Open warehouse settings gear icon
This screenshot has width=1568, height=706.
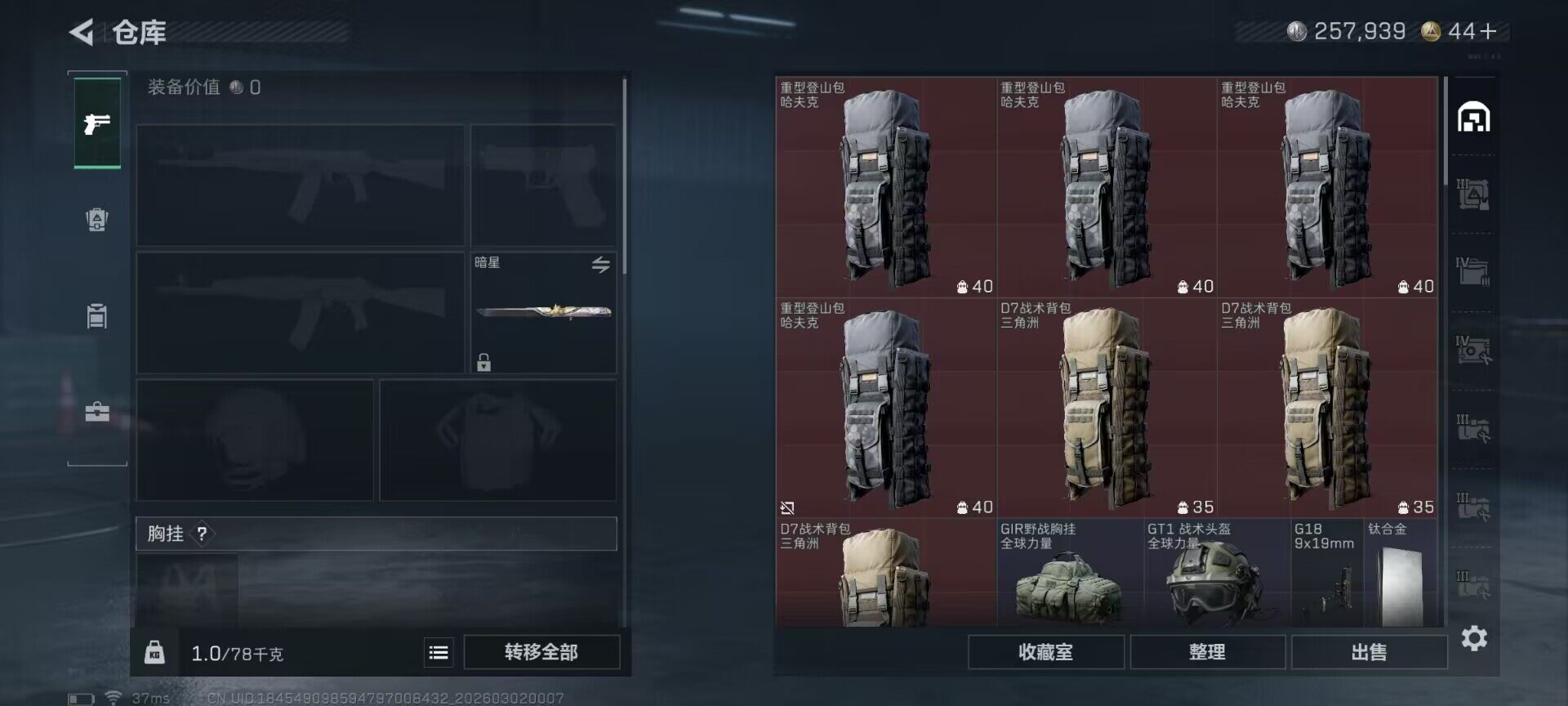pos(1474,638)
